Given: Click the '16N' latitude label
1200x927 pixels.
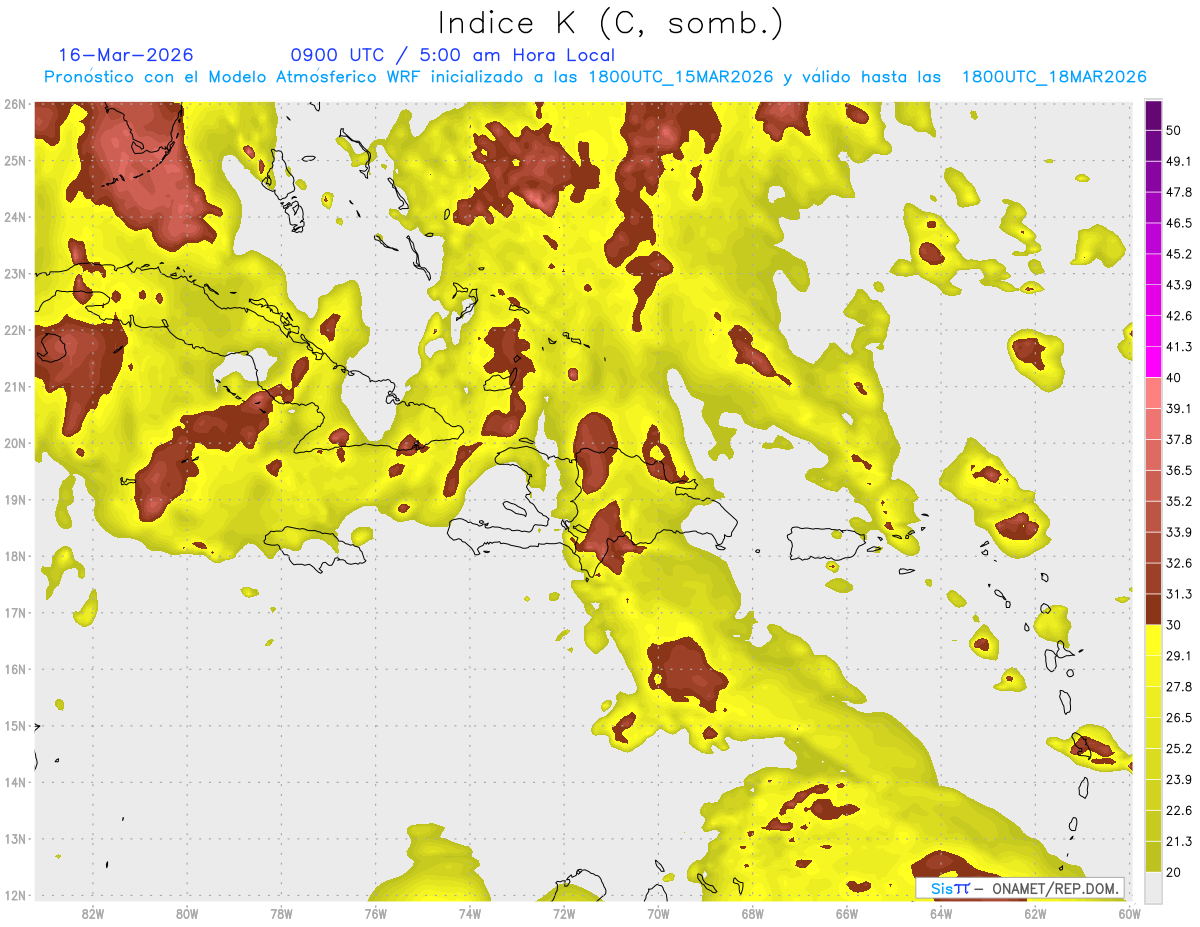Looking at the screenshot, I should [15, 669].
